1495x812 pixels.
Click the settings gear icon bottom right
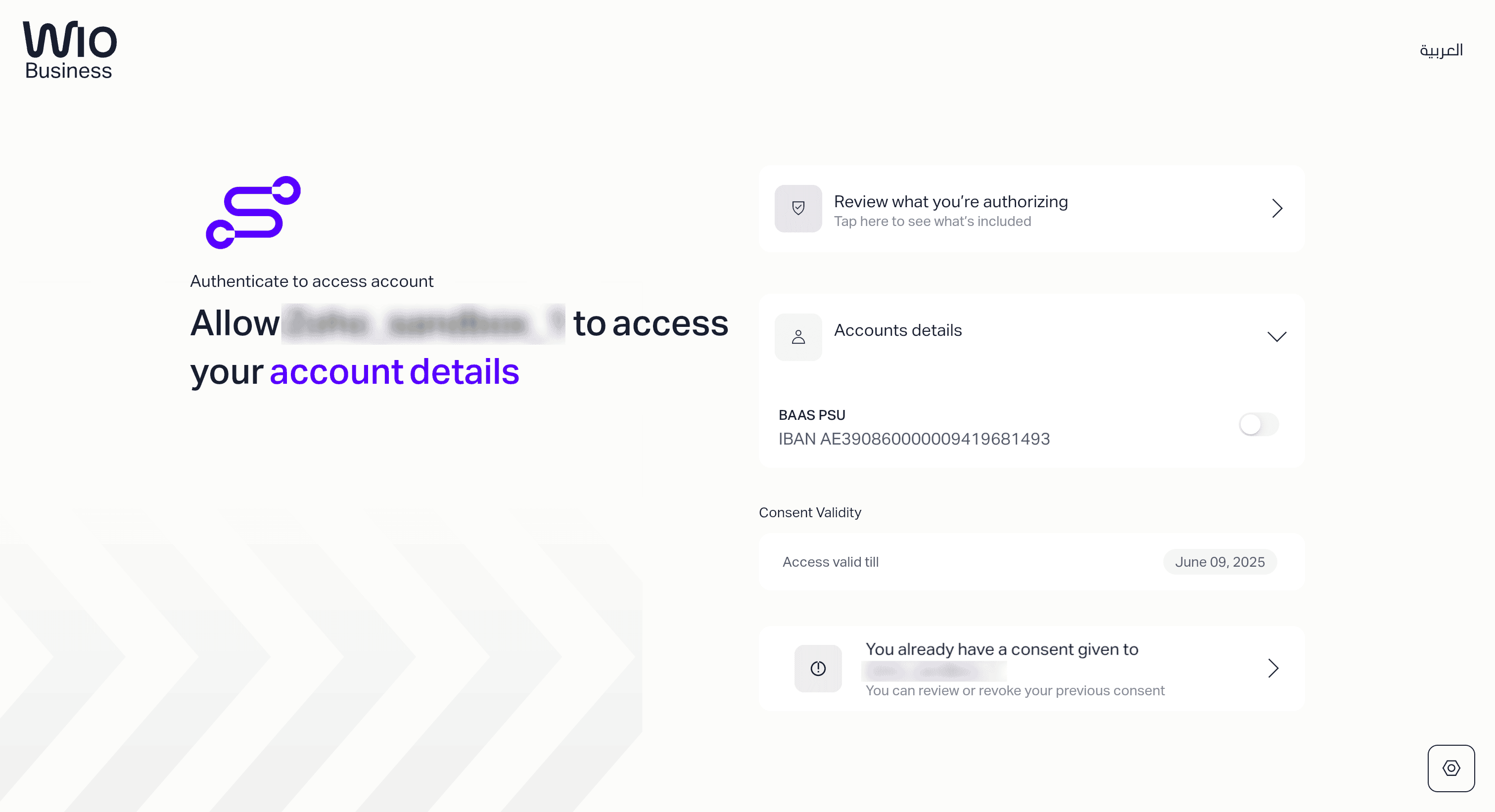tap(1452, 768)
